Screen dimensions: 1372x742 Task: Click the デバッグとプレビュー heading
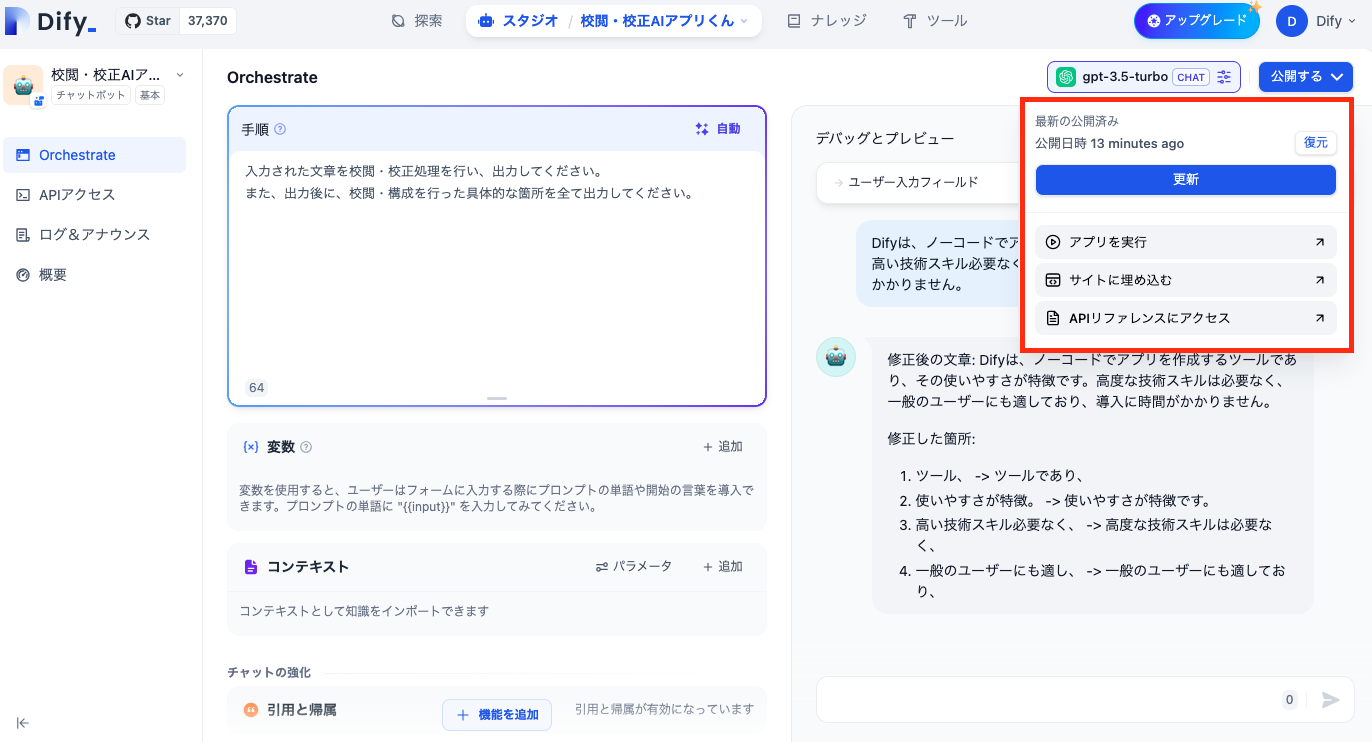point(885,139)
